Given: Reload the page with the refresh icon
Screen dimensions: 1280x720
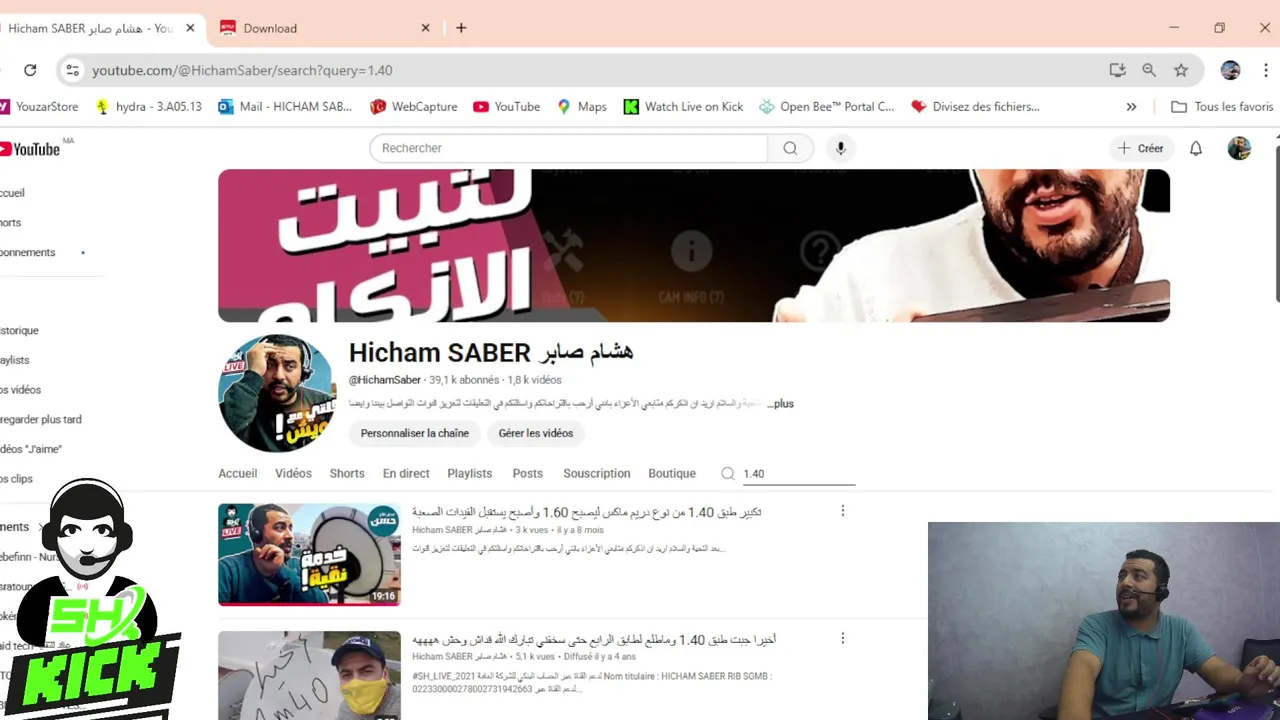Looking at the screenshot, I should tap(30, 70).
